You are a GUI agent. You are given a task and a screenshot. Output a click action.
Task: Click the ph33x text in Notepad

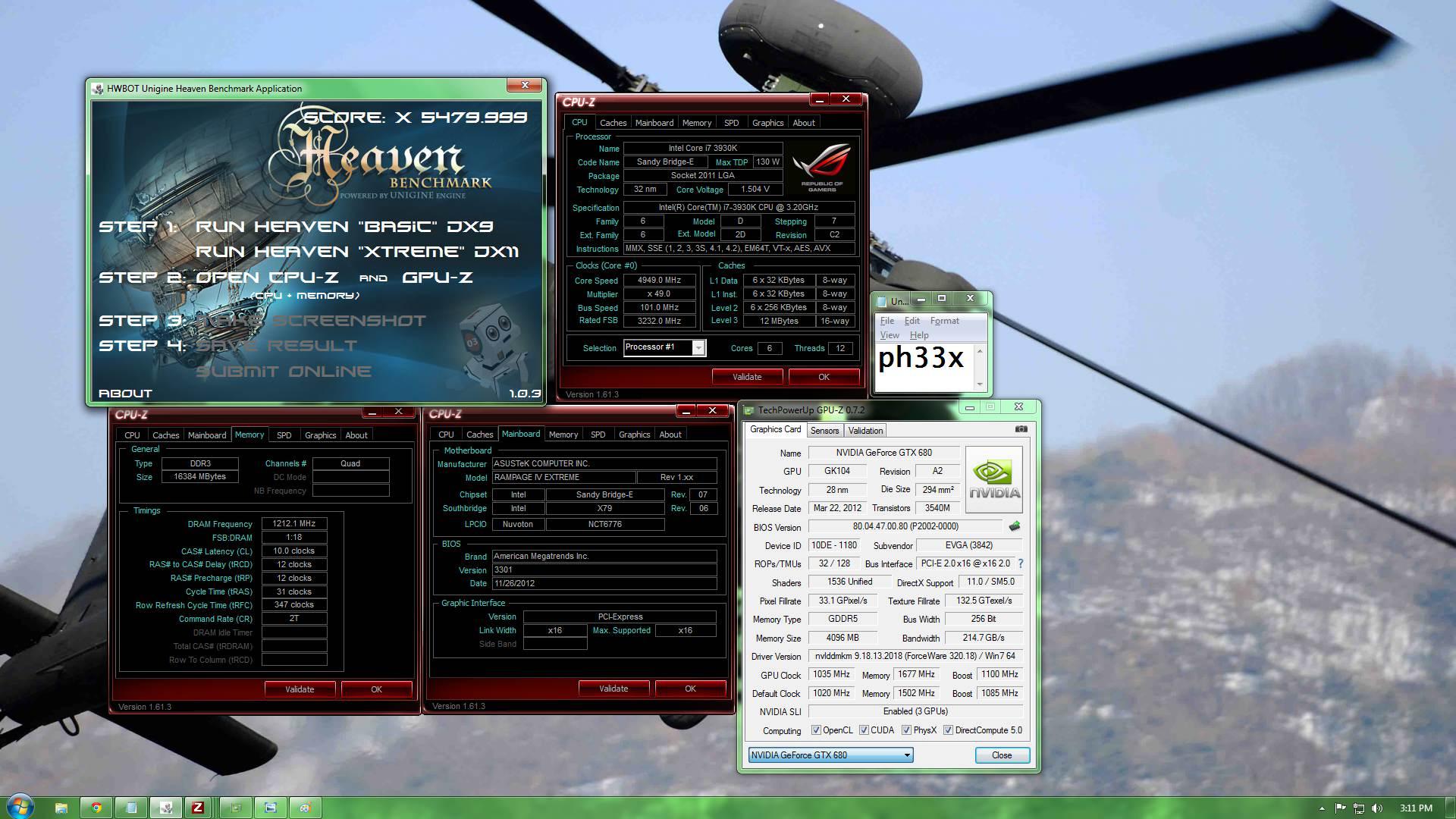click(921, 358)
